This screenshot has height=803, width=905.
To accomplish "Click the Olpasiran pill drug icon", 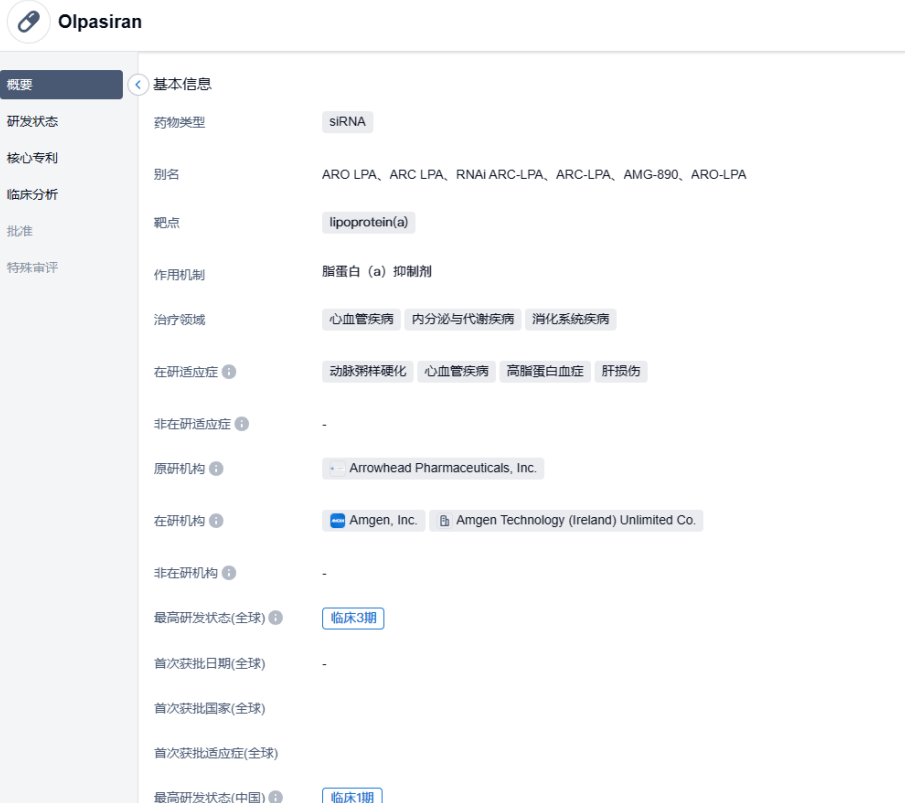I will [x=29, y=23].
